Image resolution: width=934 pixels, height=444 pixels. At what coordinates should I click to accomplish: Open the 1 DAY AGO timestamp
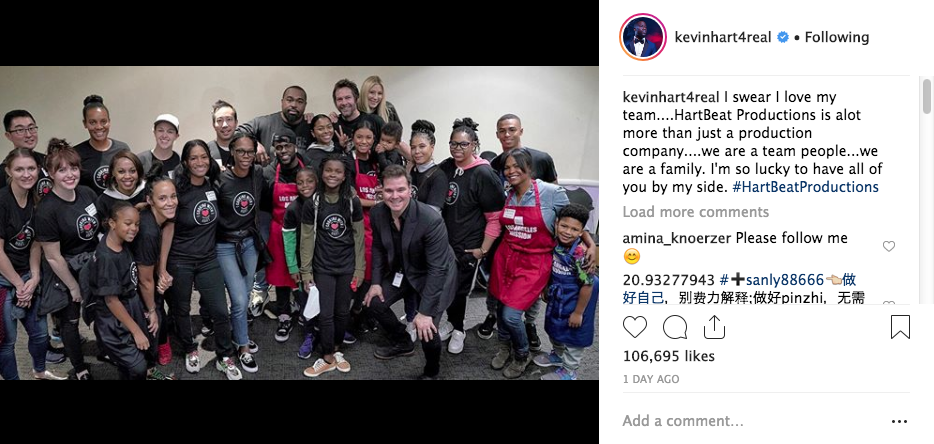click(650, 379)
